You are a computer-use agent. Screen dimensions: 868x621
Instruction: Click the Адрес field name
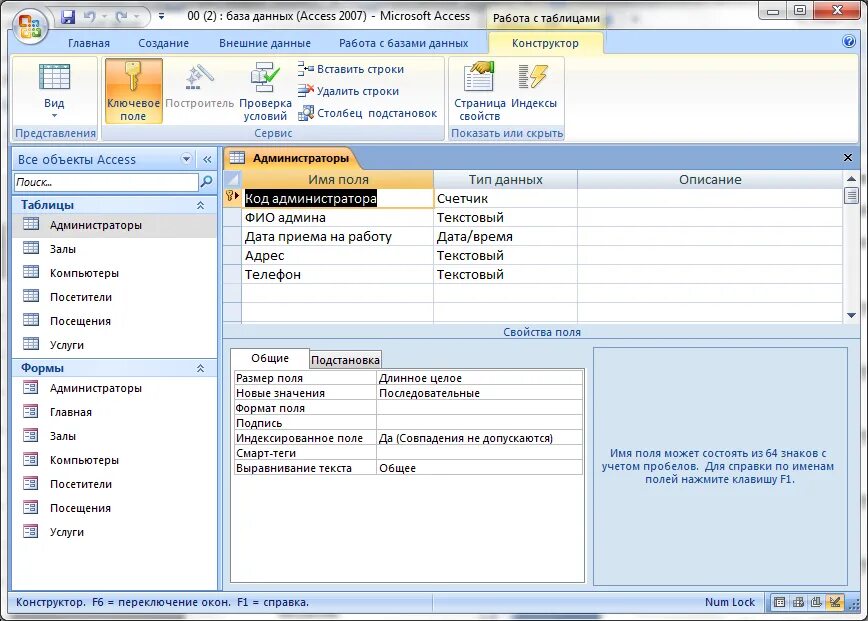point(337,256)
